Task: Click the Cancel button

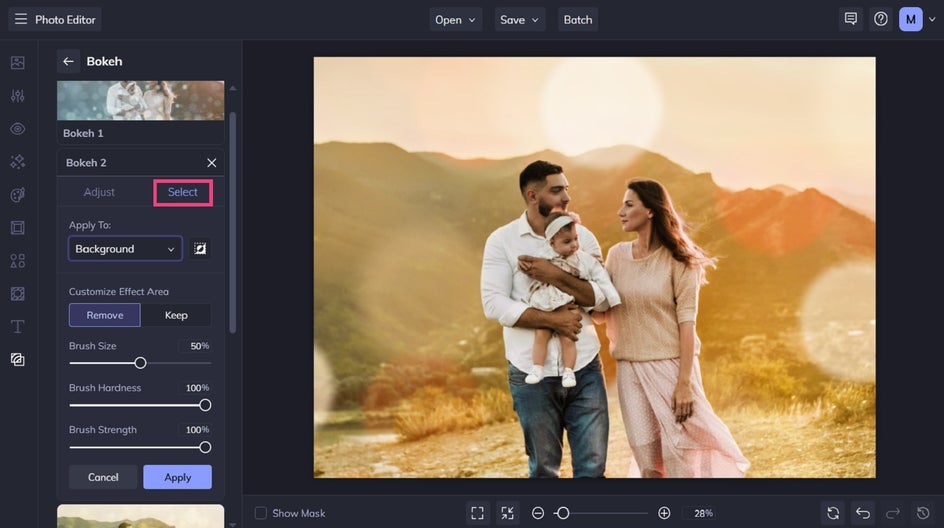Action: click(x=103, y=477)
